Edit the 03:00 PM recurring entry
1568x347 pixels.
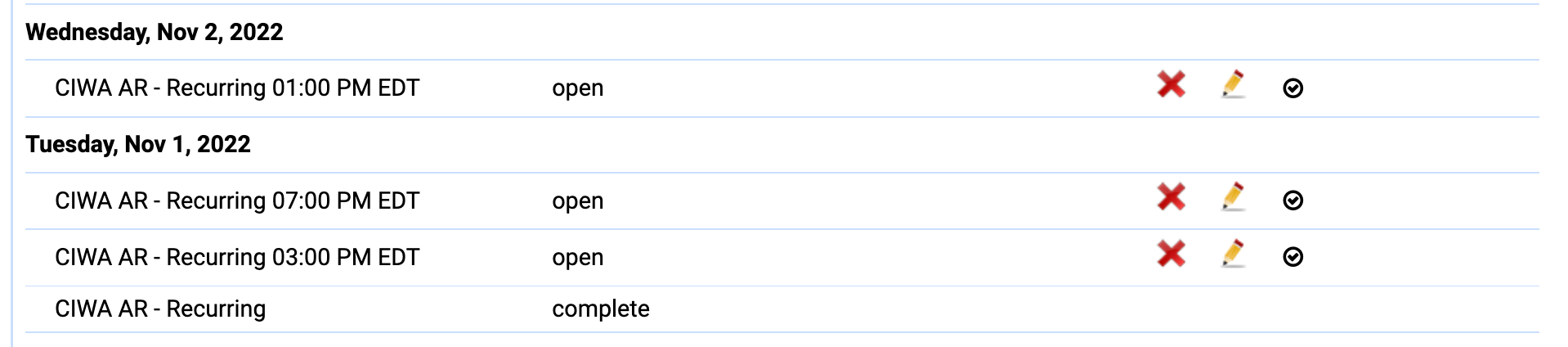pyautogui.click(x=1233, y=253)
